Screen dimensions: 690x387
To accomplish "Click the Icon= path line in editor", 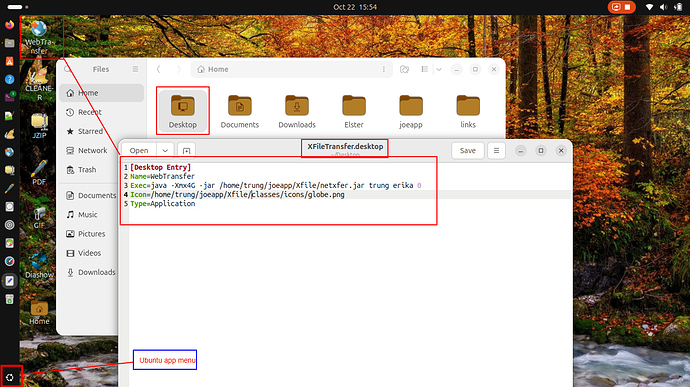I will 237,195.
